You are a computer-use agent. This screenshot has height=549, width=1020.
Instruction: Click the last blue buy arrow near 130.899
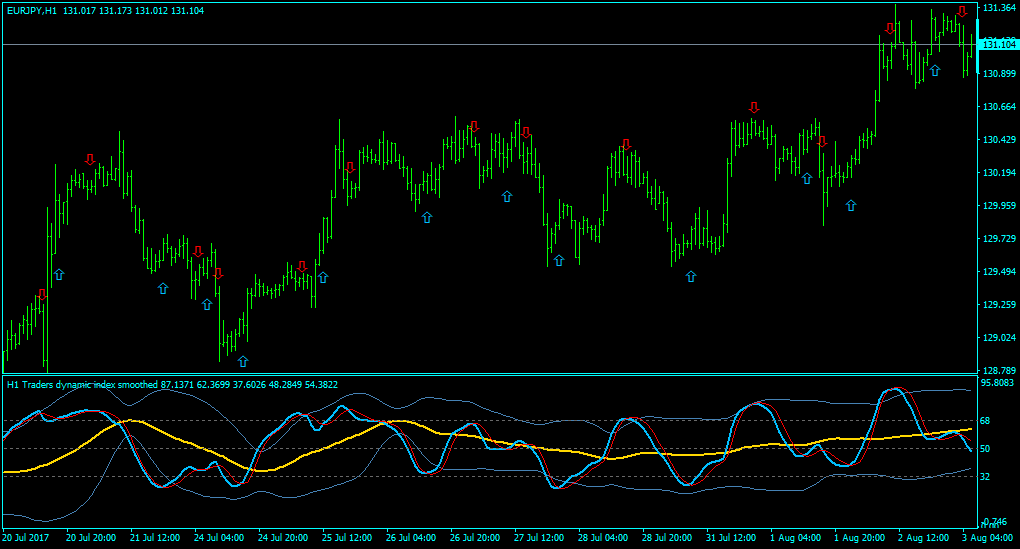pos(935,70)
